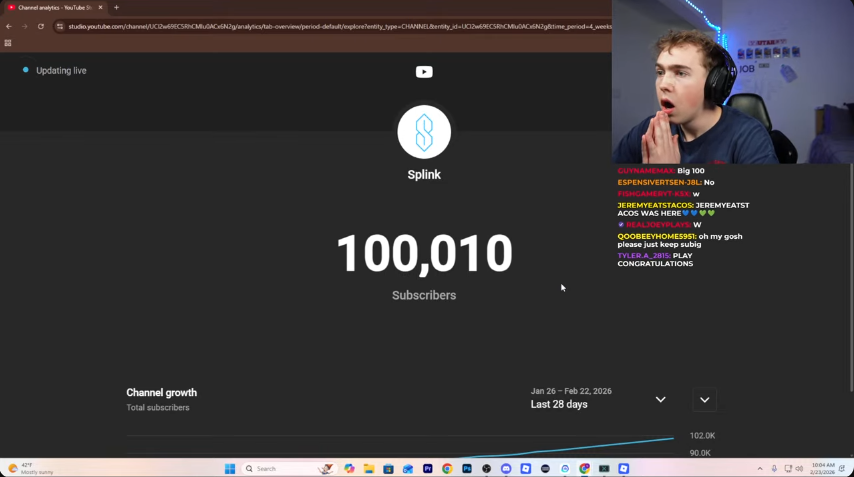Open a new browser tab with plus

(117, 8)
